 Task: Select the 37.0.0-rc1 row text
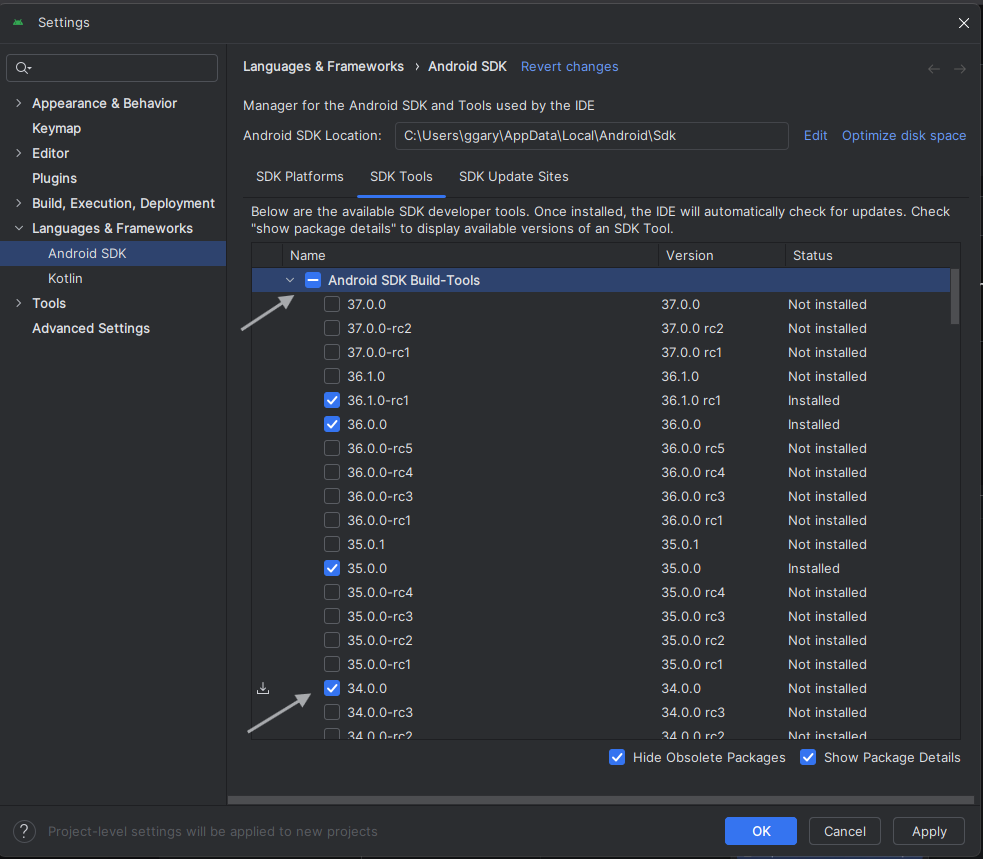tap(379, 352)
